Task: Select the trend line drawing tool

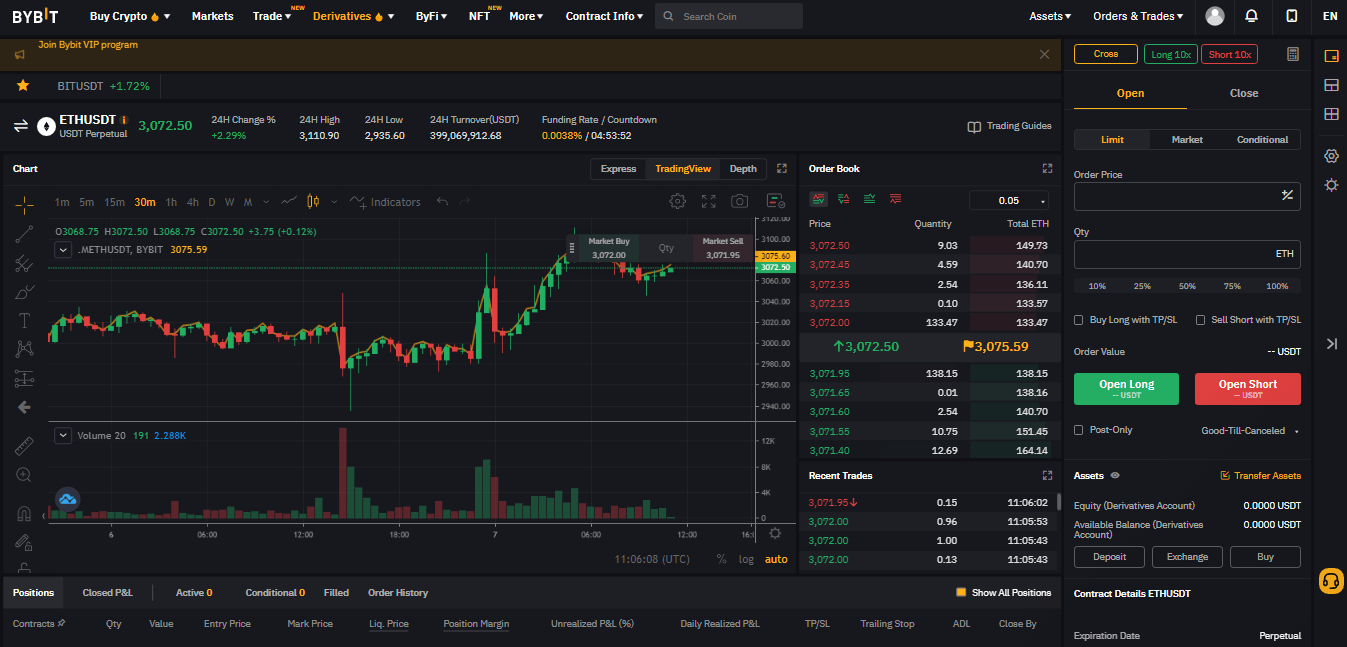Action: [24, 234]
